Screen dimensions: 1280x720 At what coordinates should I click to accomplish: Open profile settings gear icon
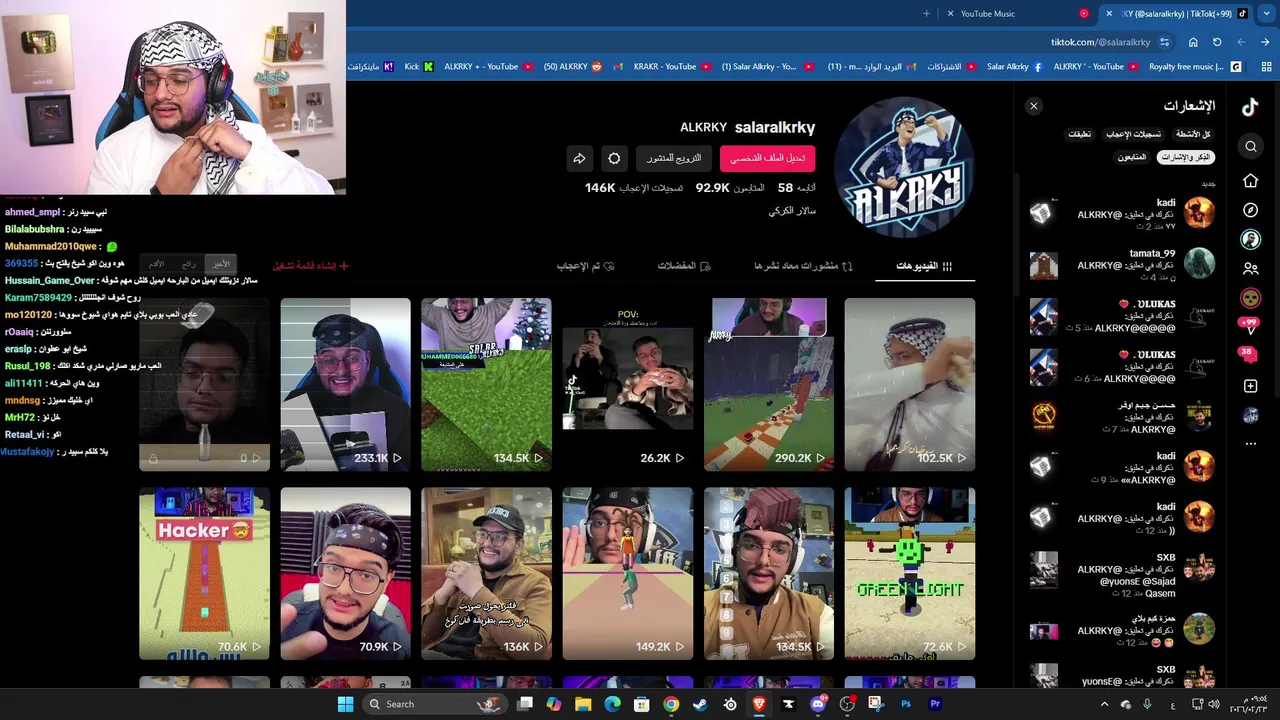[x=614, y=158]
